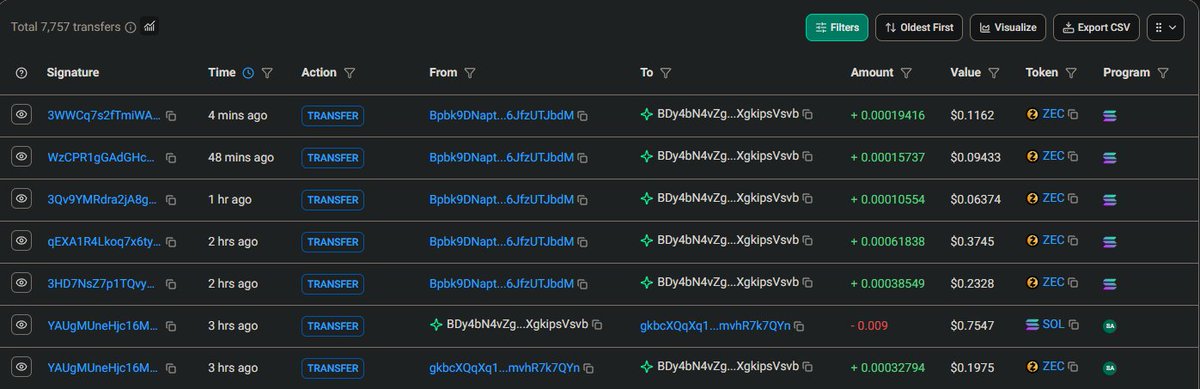Select the amount - 0.009
The image size is (1200, 389).
point(870,326)
